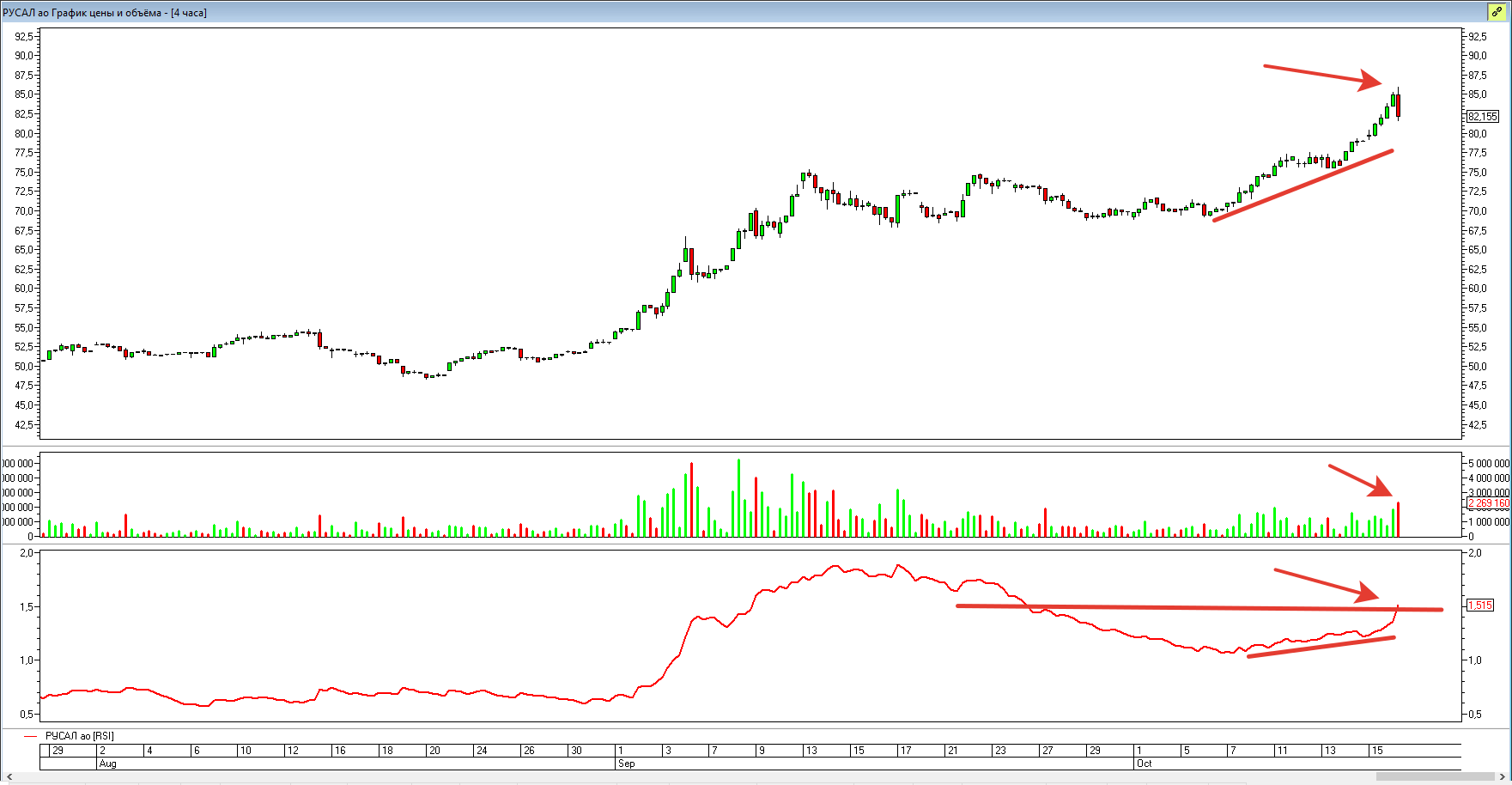Image resolution: width=1512 pixels, height=785 pixels.
Task: Select the red arrow in the RSI panel
Action: pyautogui.click(x=1326, y=582)
